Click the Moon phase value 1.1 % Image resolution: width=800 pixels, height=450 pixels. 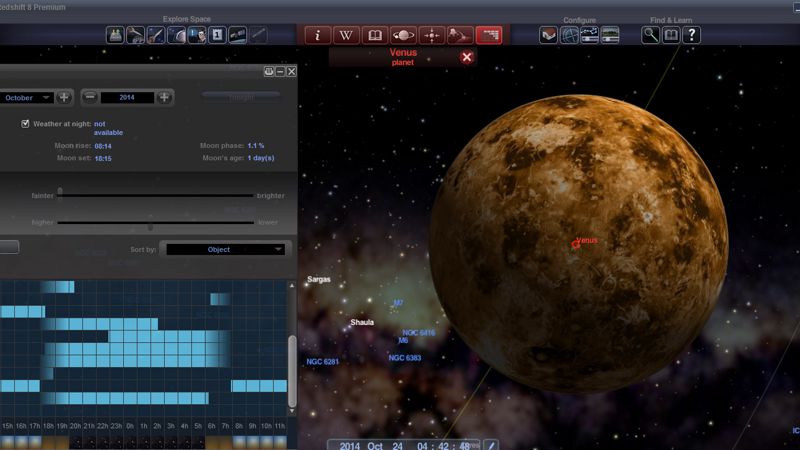(x=256, y=145)
